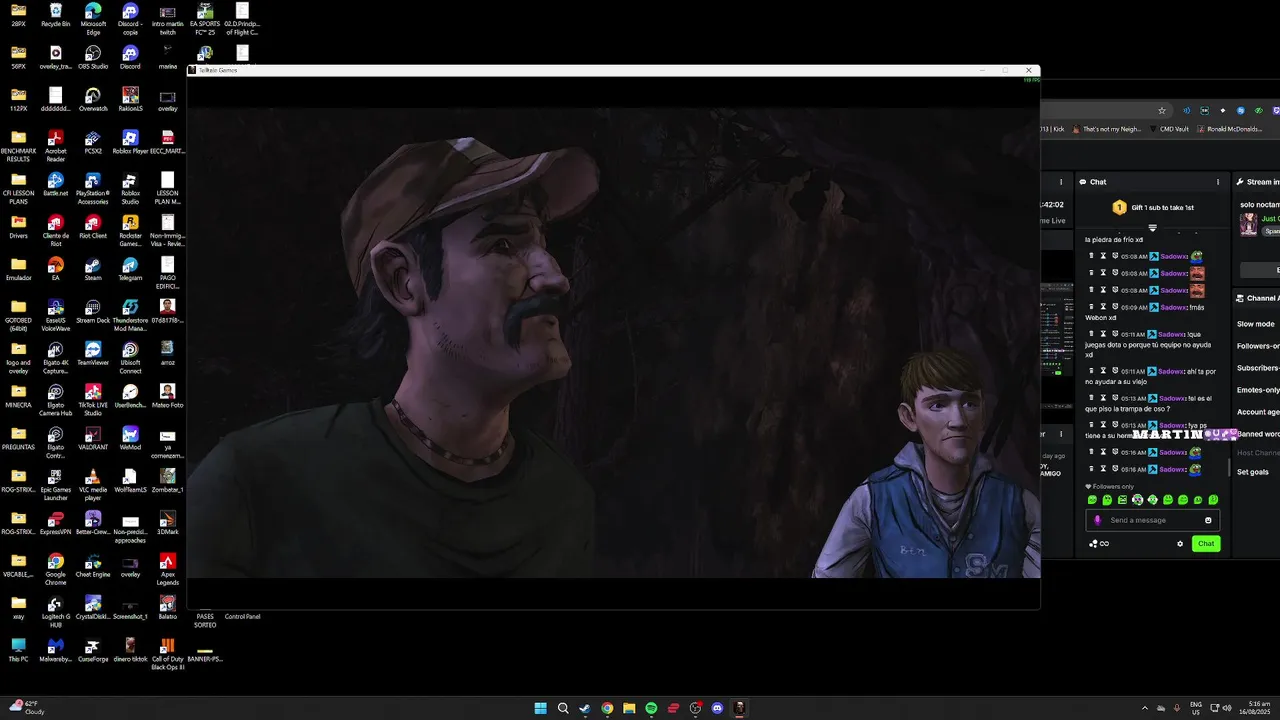Open That's not my Neigh... bookmark

1108,129
